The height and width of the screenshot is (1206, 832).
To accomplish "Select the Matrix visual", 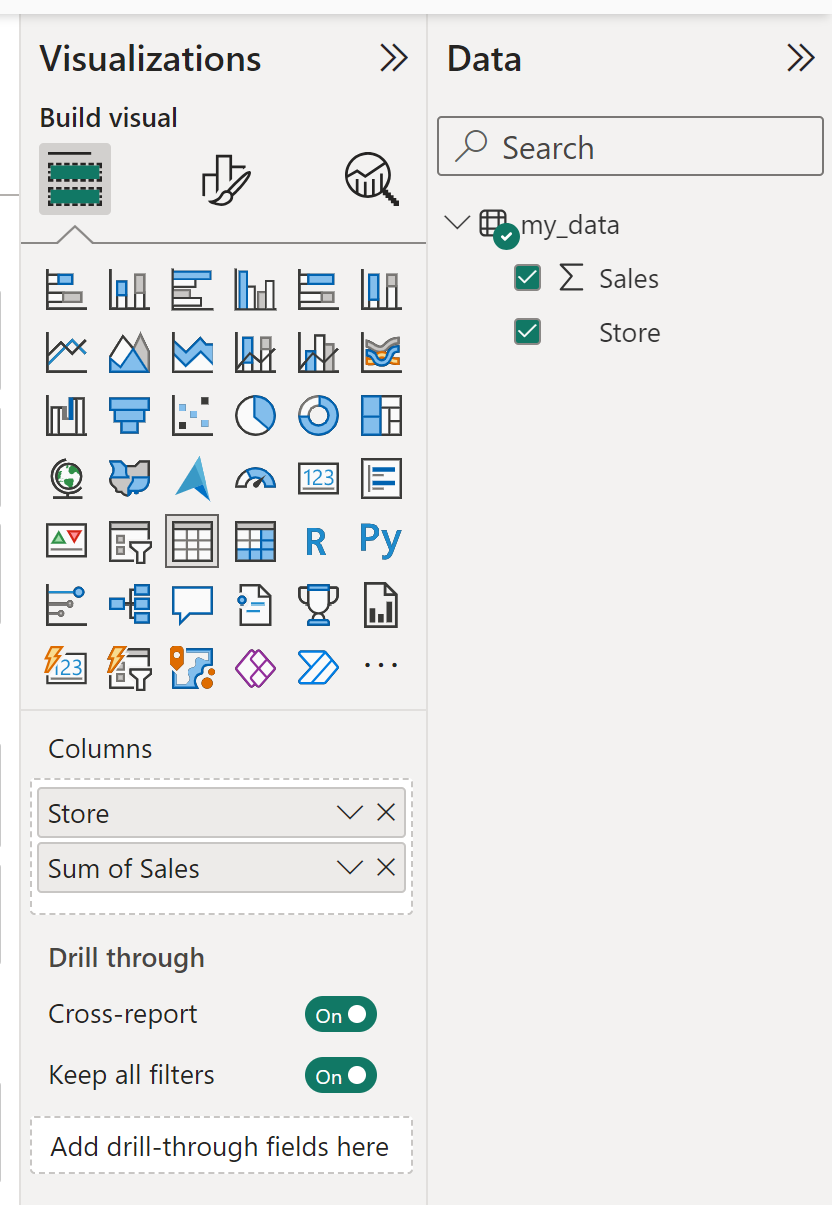I will (x=255, y=541).
